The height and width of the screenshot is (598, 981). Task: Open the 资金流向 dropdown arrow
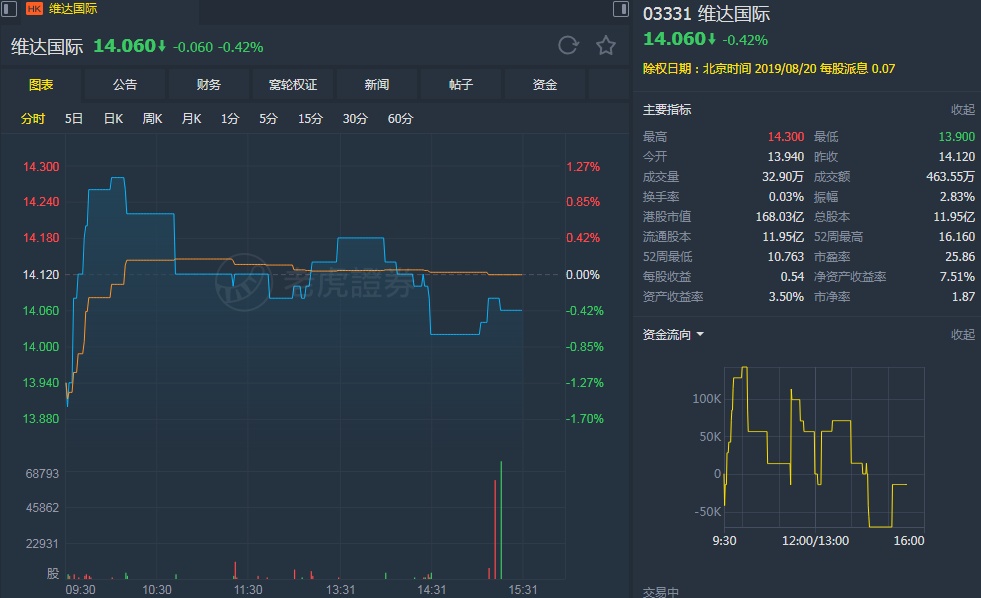click(x=700, y=335)
